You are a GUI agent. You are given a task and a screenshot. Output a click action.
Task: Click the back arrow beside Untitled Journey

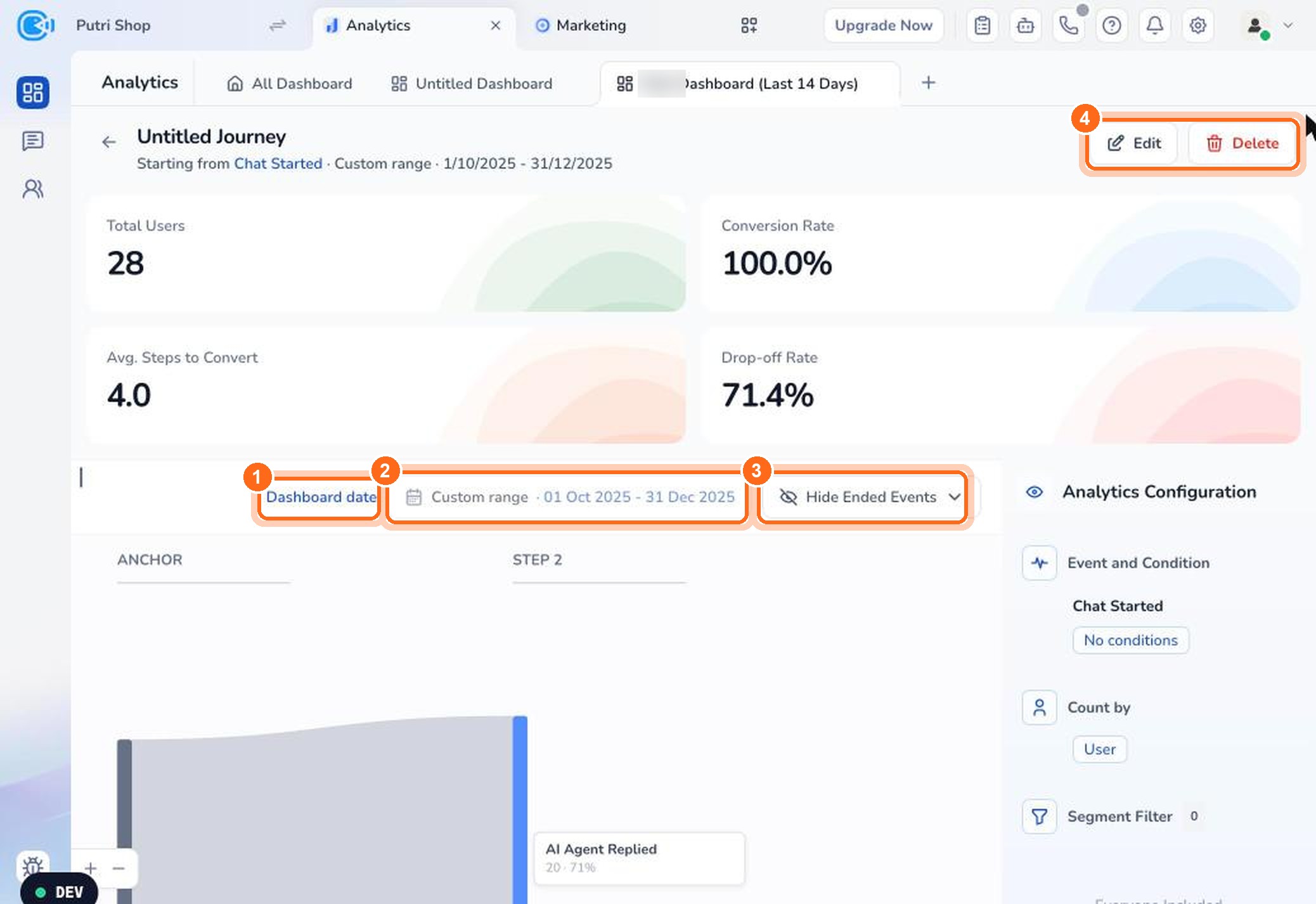click(109, 142)
